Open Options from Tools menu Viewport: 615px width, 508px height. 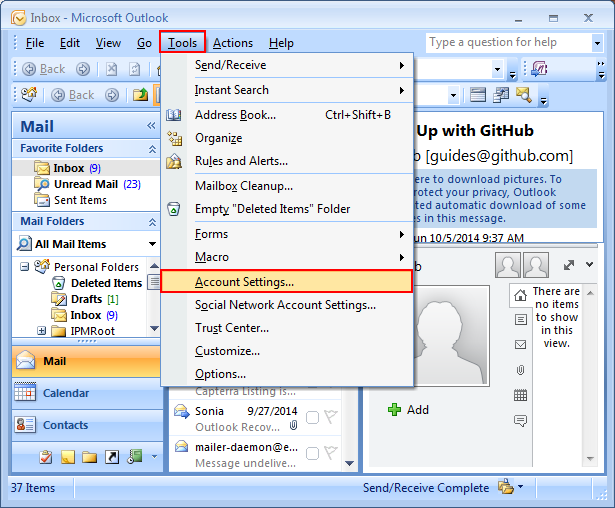287,374
